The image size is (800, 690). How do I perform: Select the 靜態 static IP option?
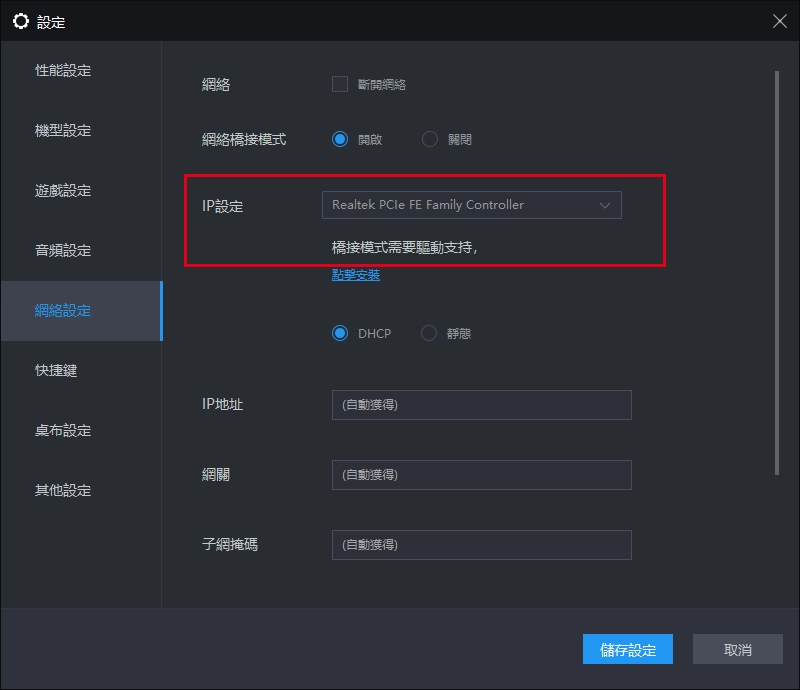coord(430,335)
